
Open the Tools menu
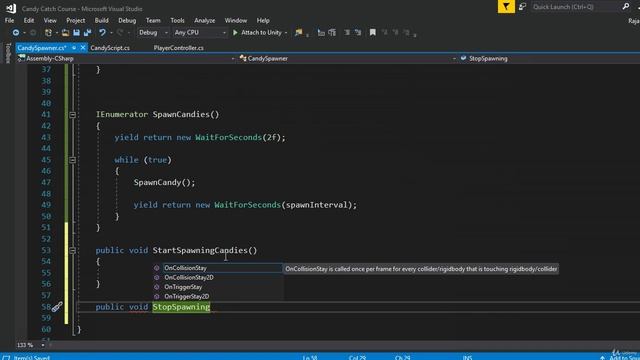(177, 20)
